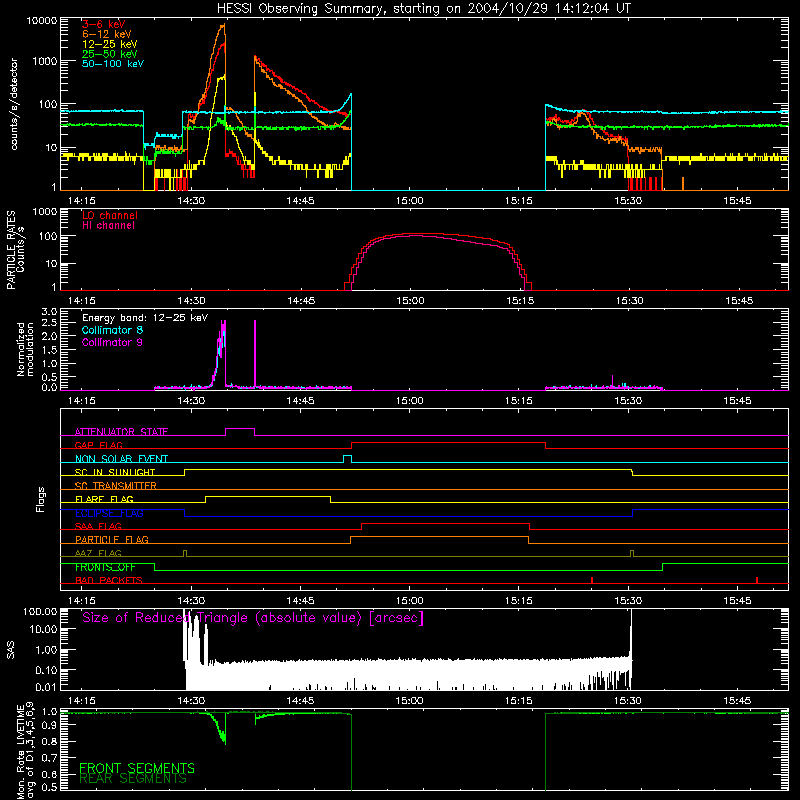This screenshot has width=800, height=800.
Task: Select the Collimator 8 legend label
Action: (112, 330)
